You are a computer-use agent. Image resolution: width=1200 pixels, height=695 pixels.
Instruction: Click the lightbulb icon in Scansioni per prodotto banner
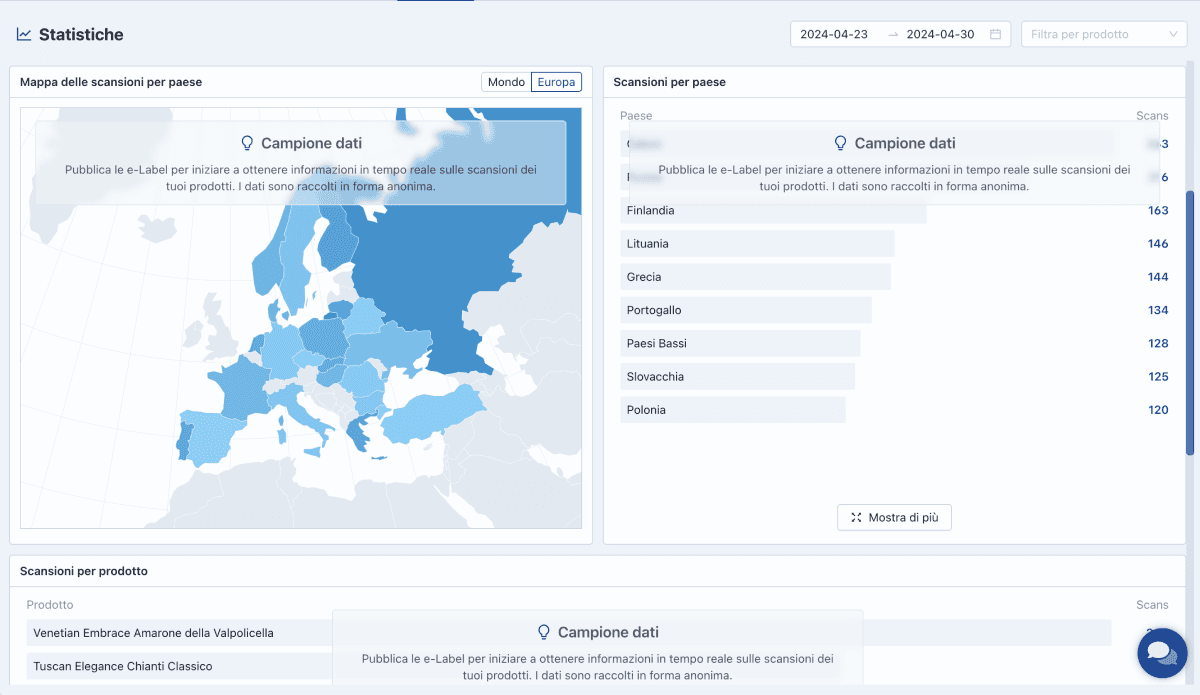click(x=544, y=632)
